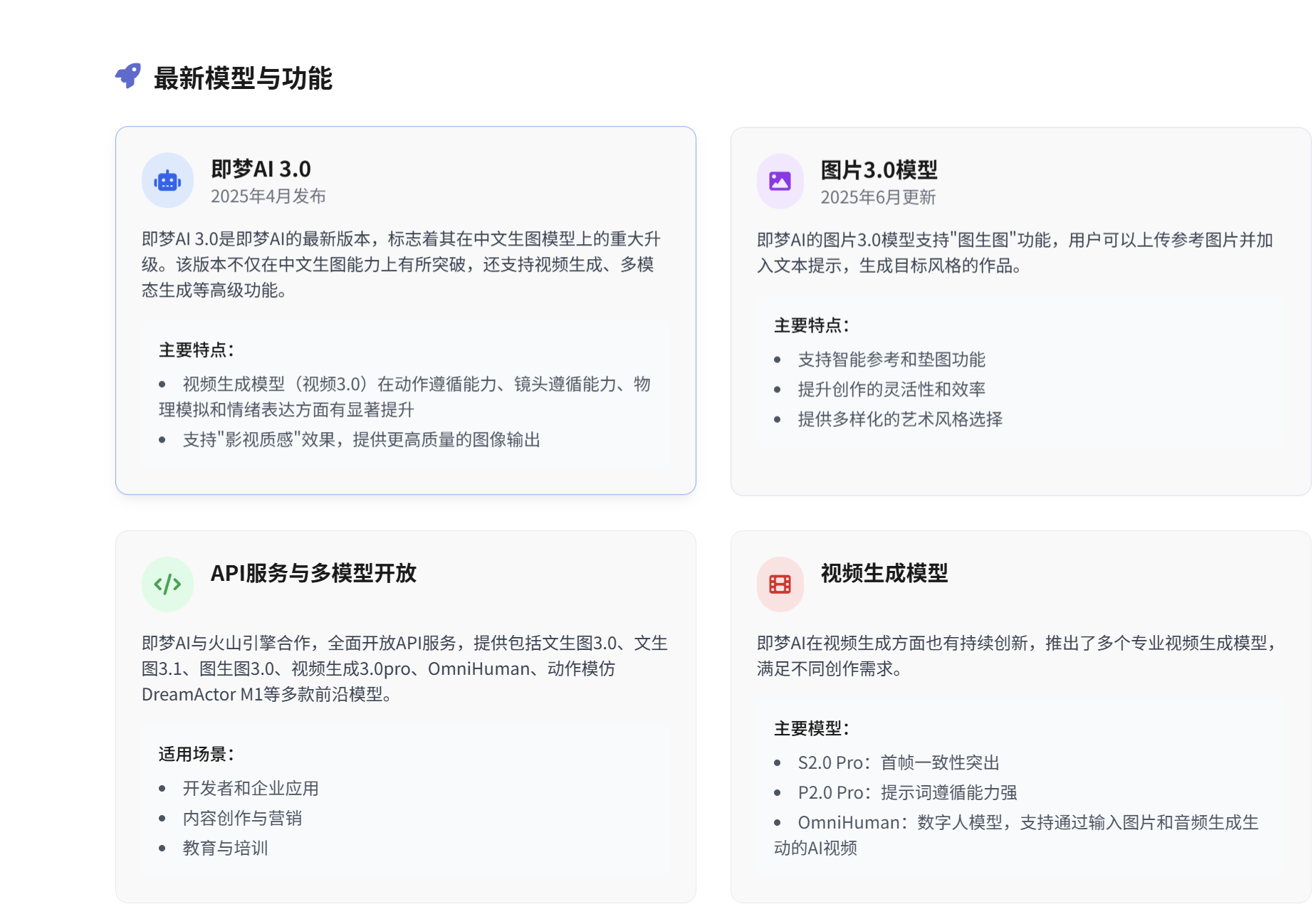Screen dimensions: 1313x924
Task: Select bullet S2.0 Pro：首帧一致性突出
Action: click(x=899, y=763)
